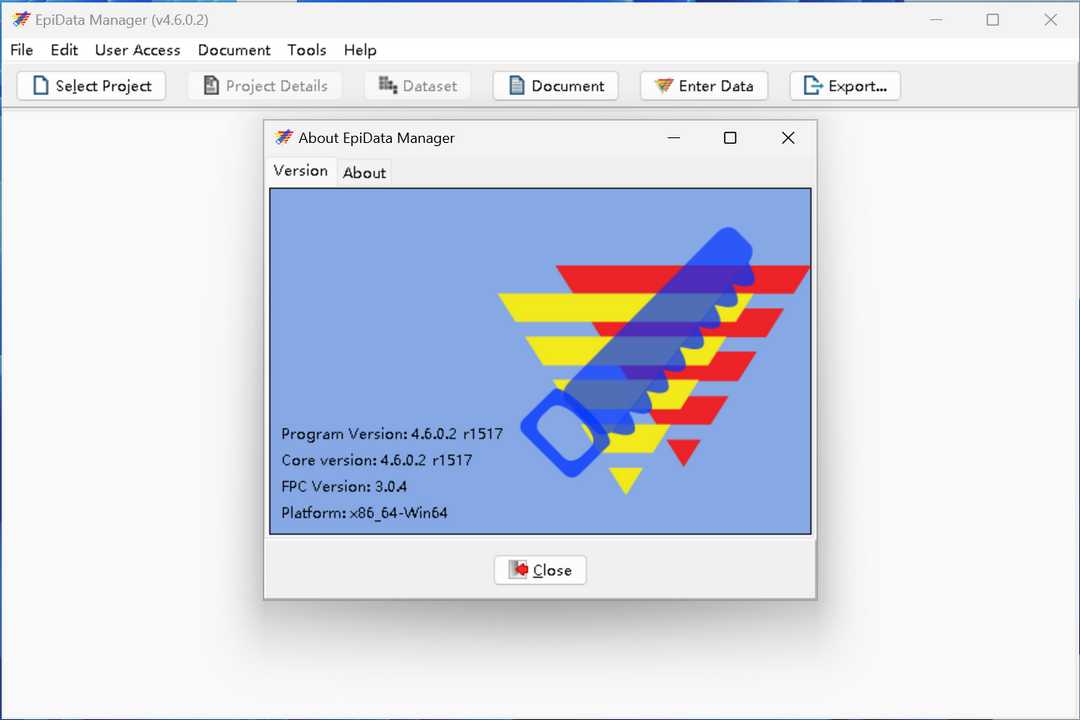Open the Document menu in the menu bar

234,50
